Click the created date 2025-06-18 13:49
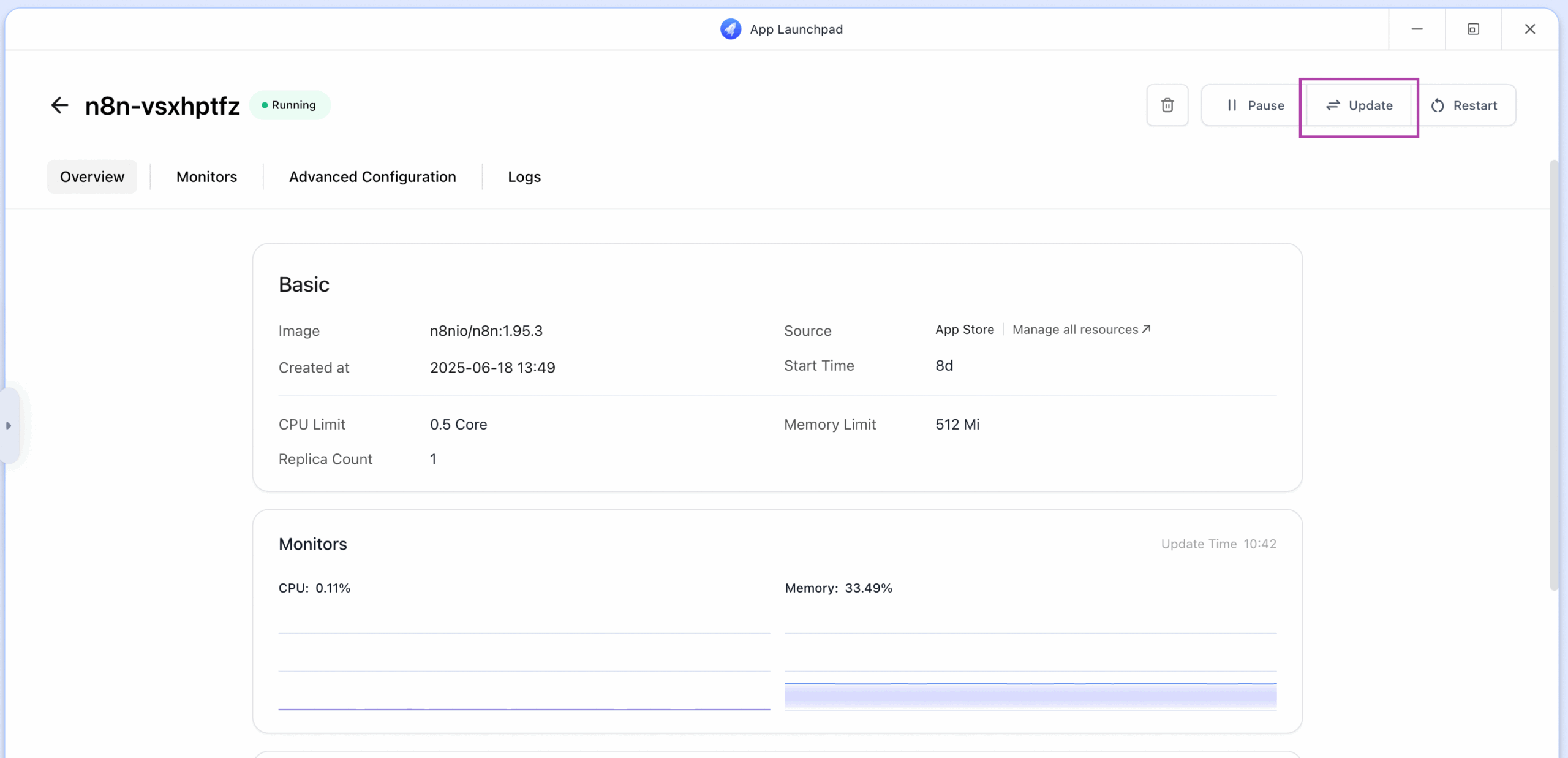This screenshot has height=758, width=1568. 492,368
